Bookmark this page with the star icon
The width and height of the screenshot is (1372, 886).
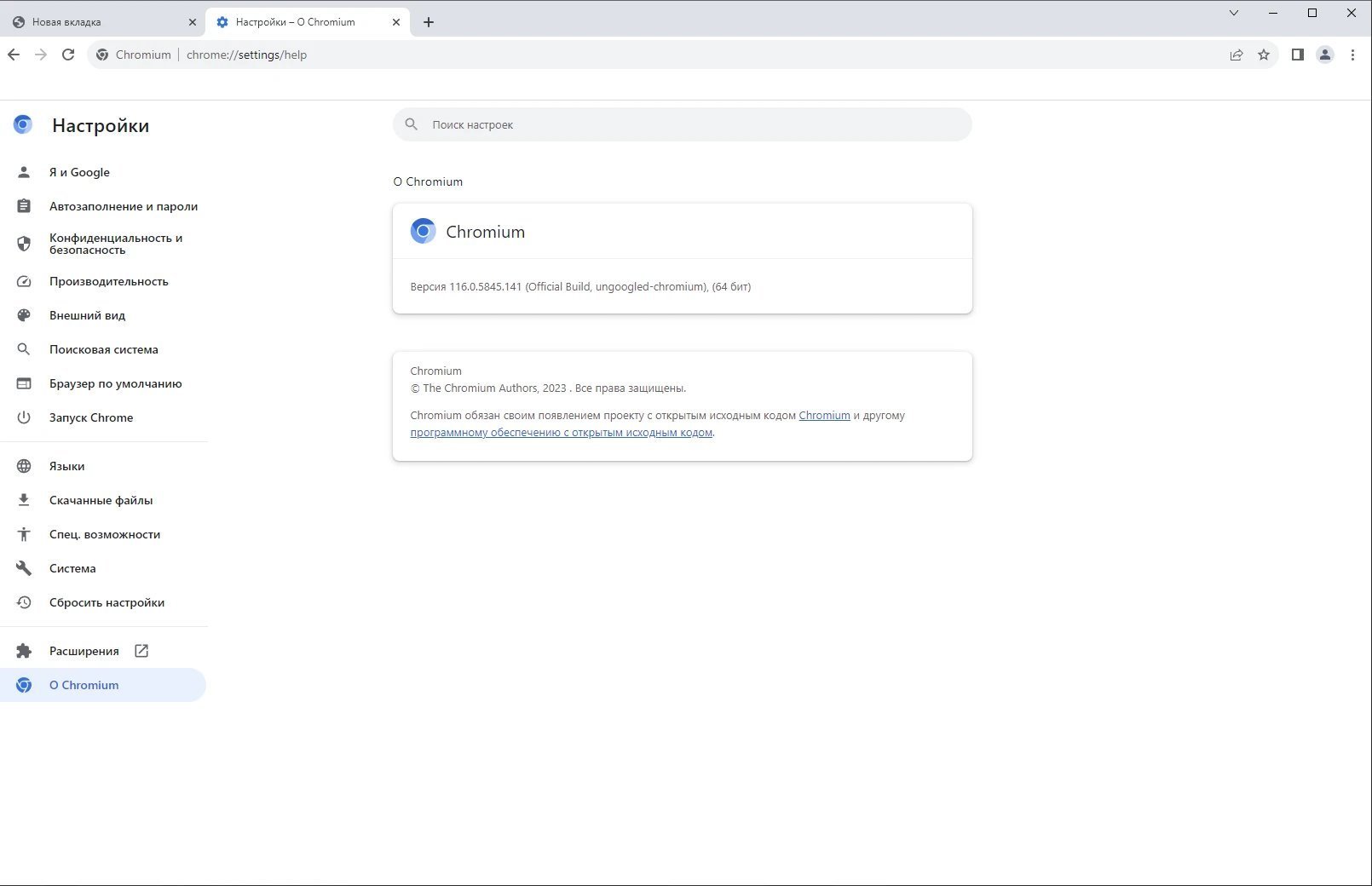click(1264, 55)
